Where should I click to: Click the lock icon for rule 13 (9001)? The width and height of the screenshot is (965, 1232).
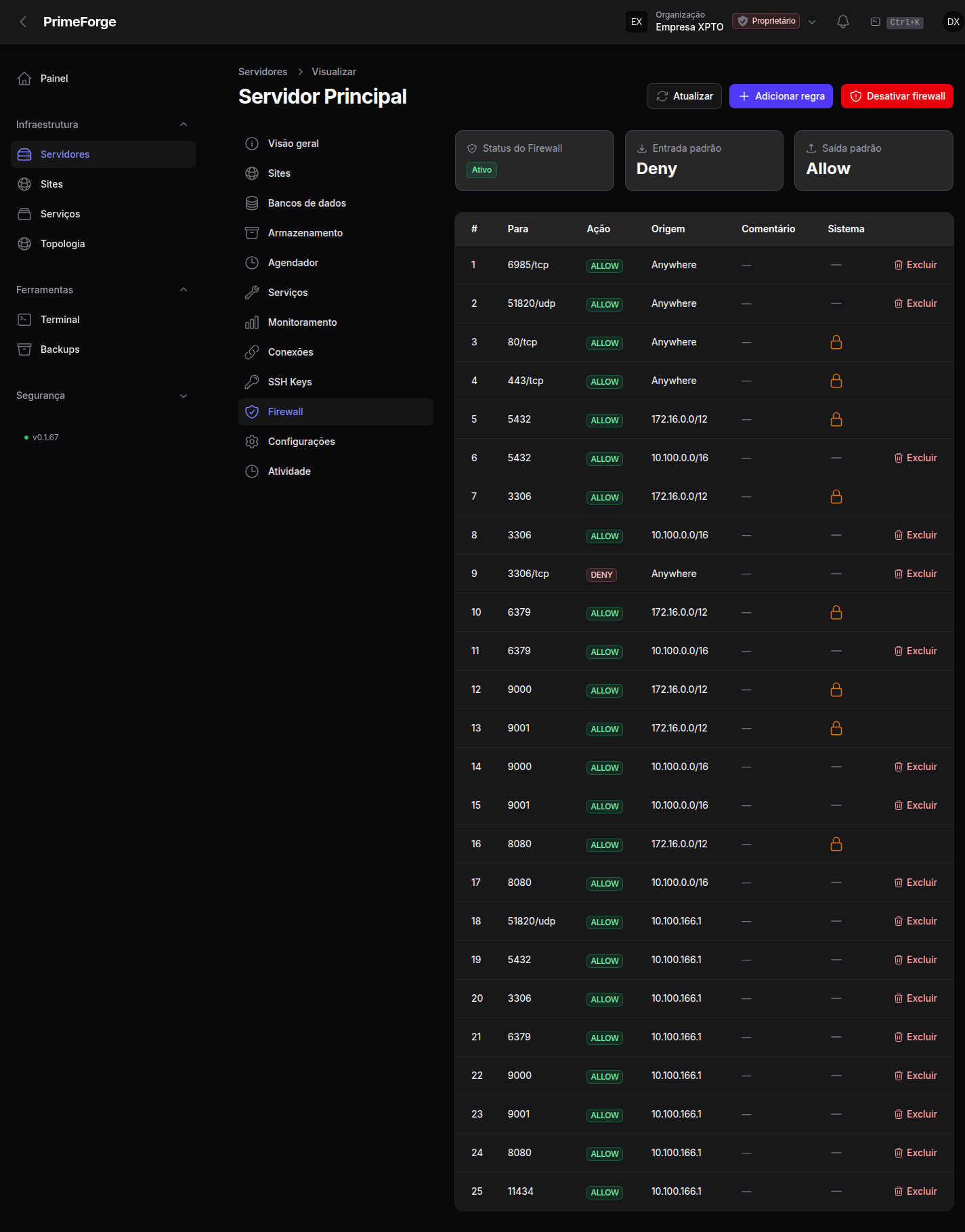coord(836,728)
